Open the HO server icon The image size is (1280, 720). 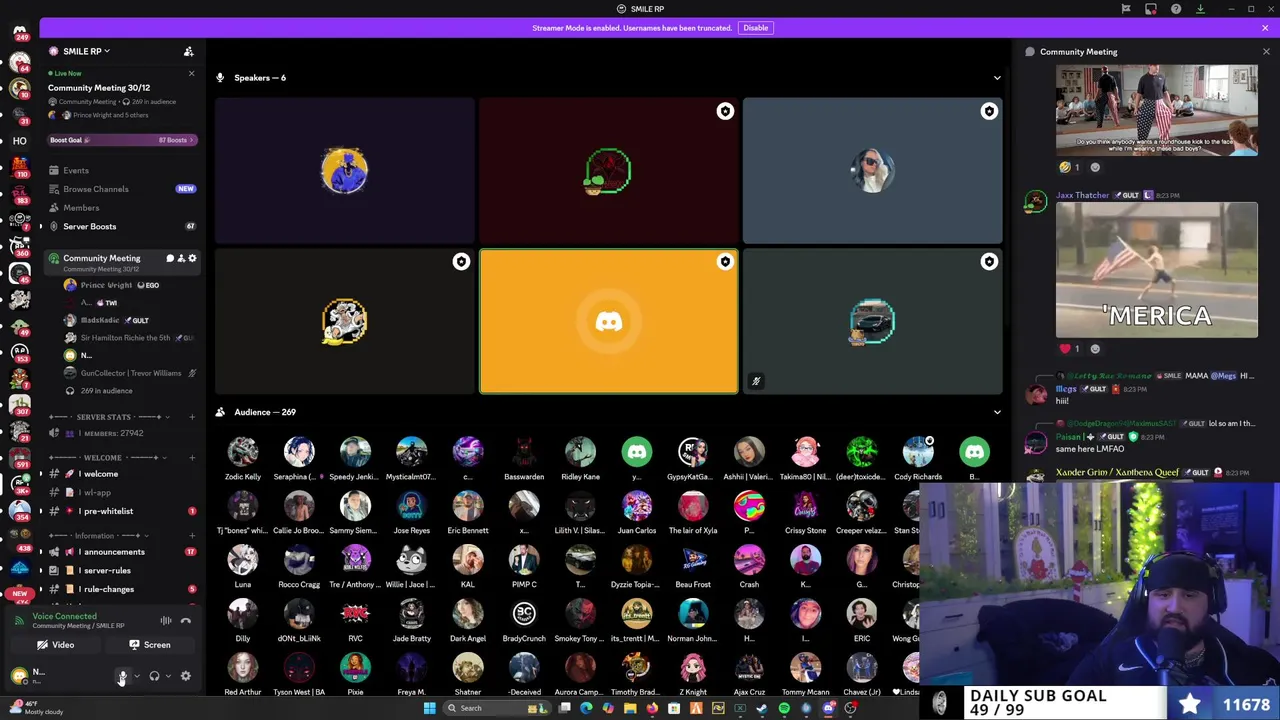click(19, 141)
